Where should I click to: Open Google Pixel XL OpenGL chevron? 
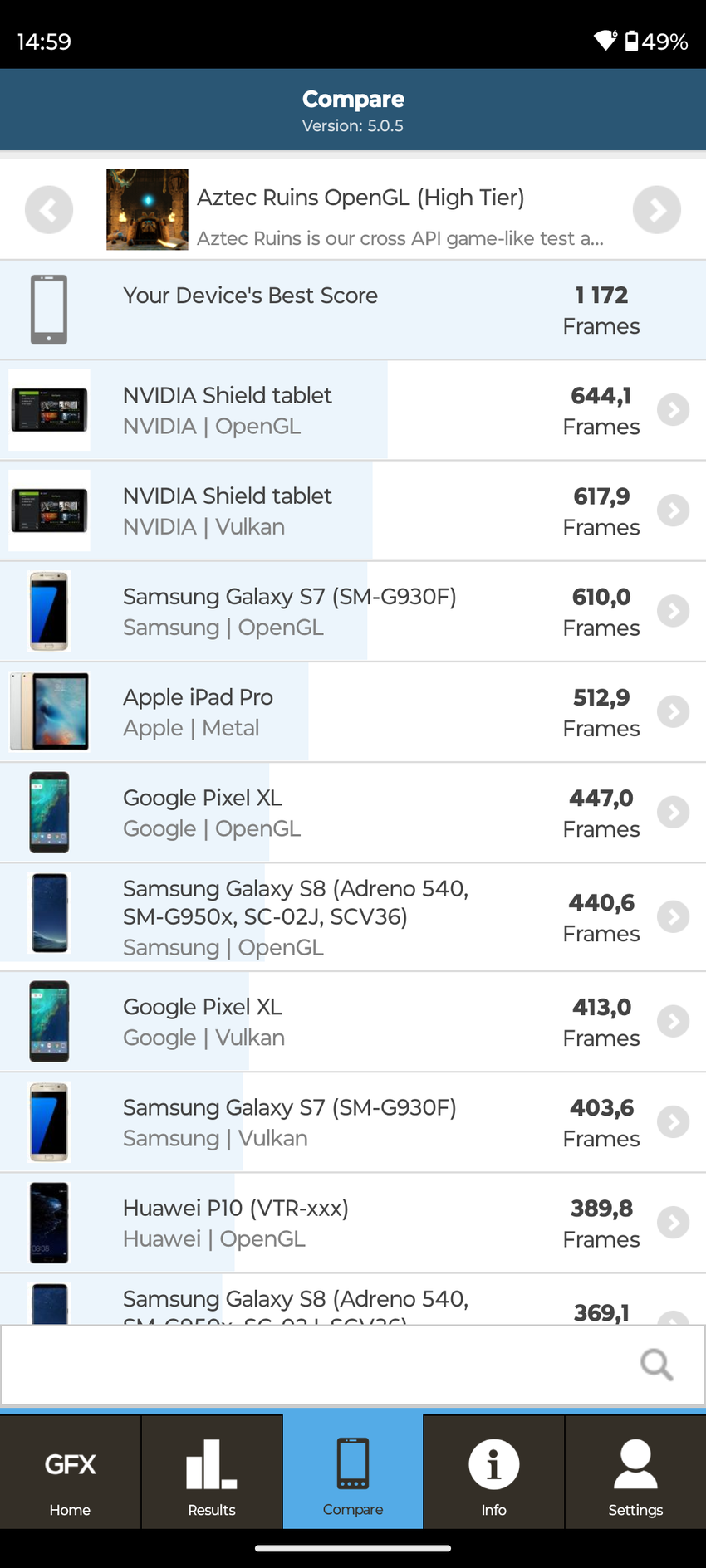click(x=673, y=812)
